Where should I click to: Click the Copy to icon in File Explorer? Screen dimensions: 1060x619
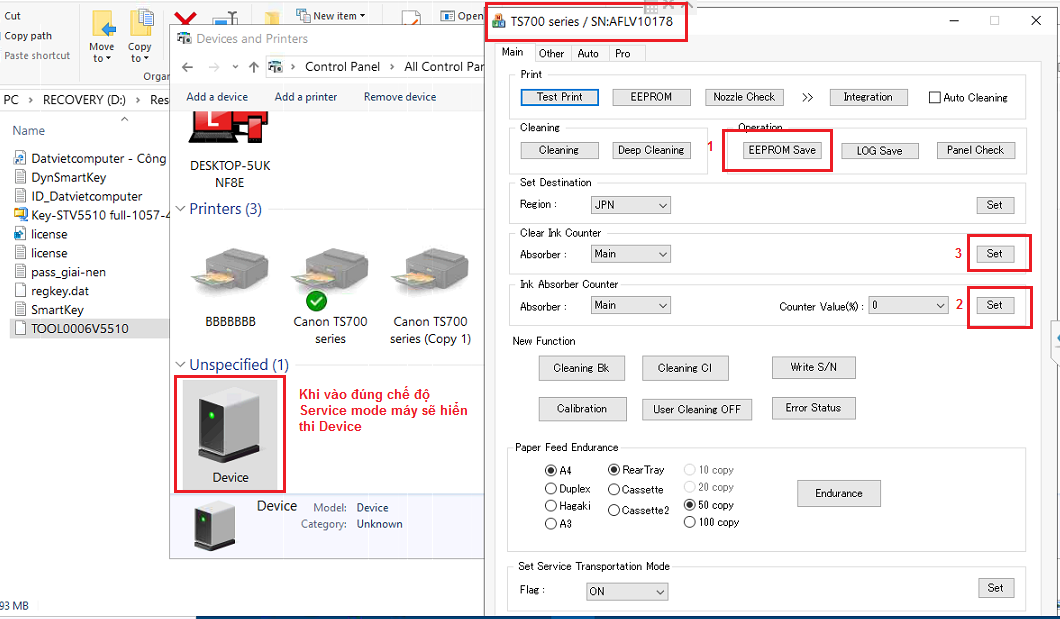pos(141,25)
